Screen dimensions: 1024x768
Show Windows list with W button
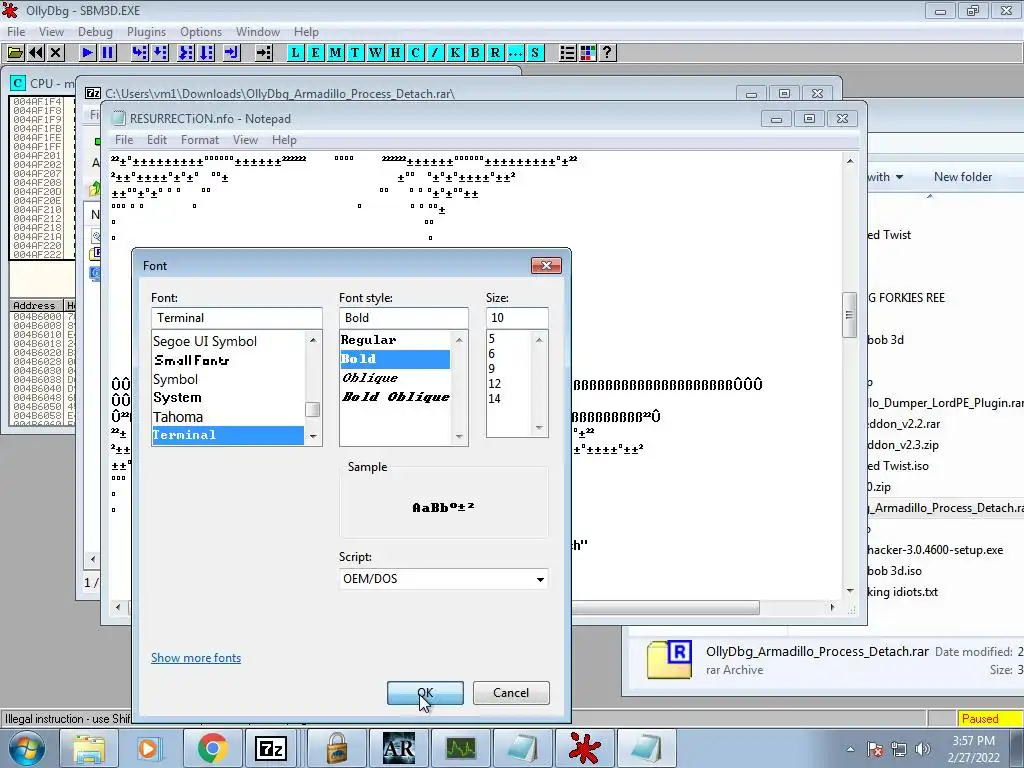[376, 53]
